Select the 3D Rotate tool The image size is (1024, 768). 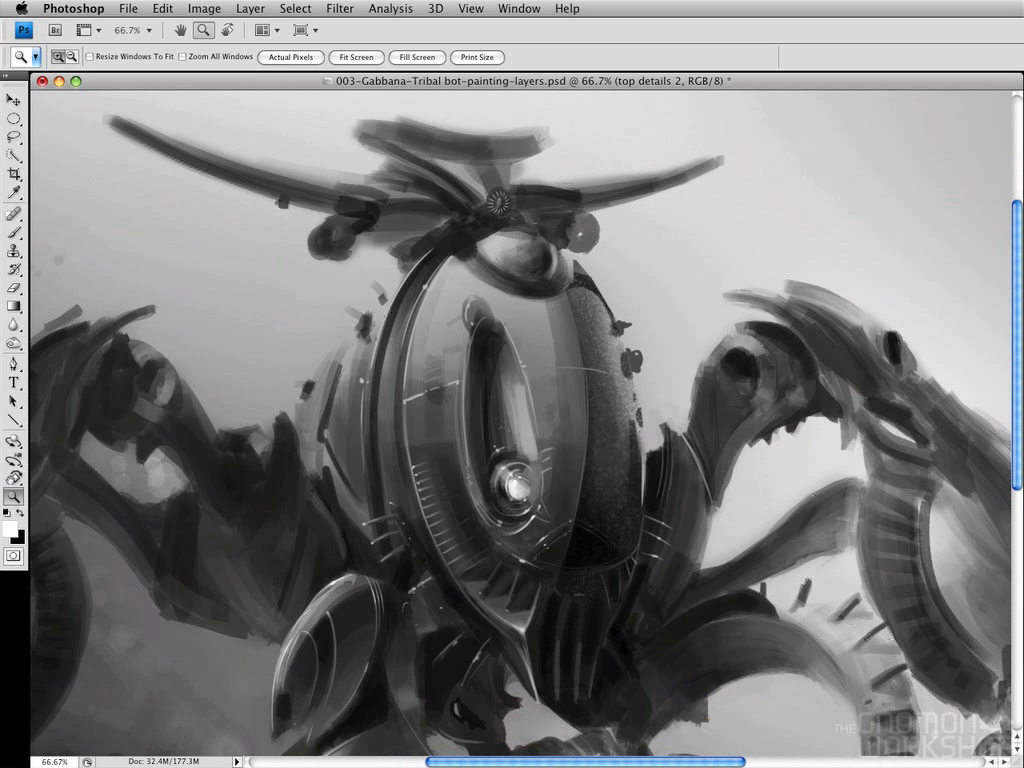pos(13,441)
